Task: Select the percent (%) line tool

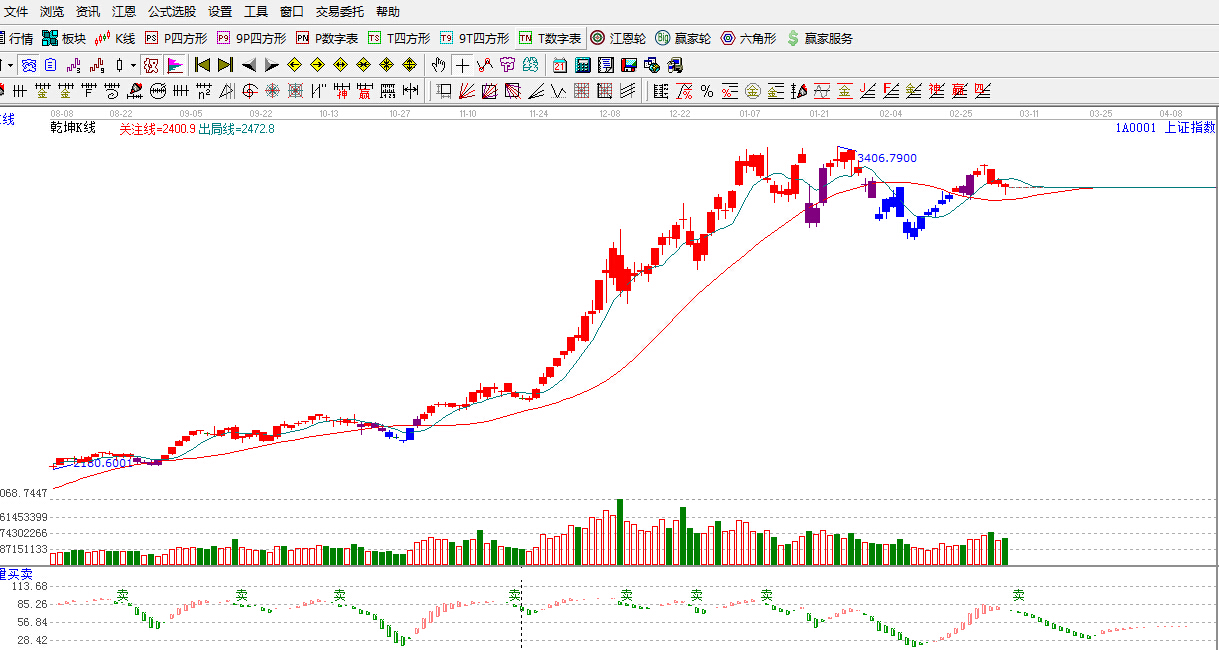Action: (x=707, y=92)
